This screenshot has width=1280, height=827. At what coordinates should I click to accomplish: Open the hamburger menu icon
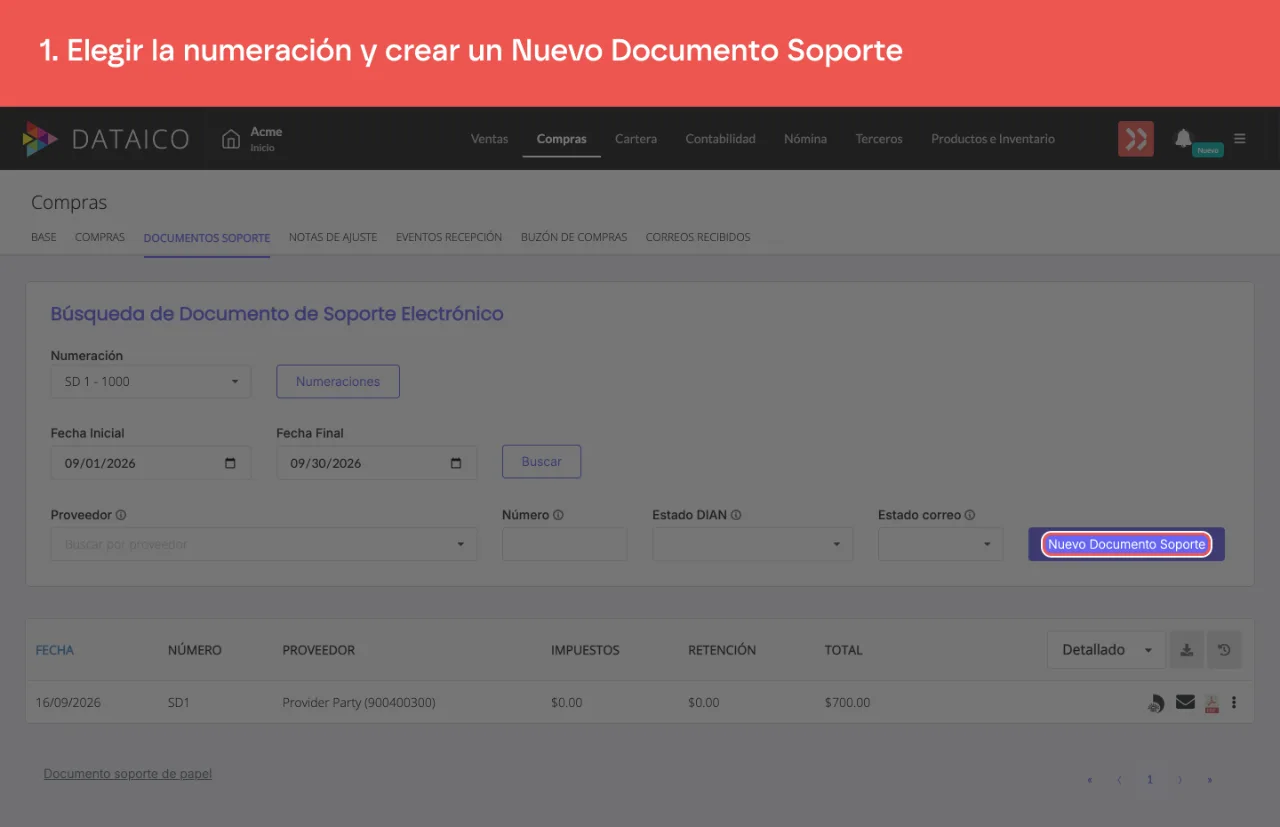tap(1240, 139)
